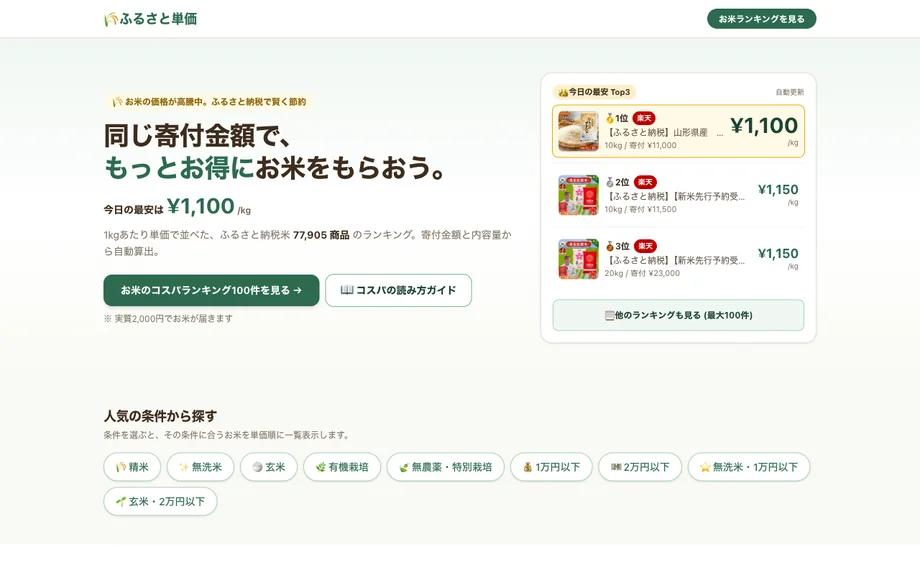The image size is (920, 575).
Task: Select 玄米・2万円以下 filter chip
Action: [160, 502]
